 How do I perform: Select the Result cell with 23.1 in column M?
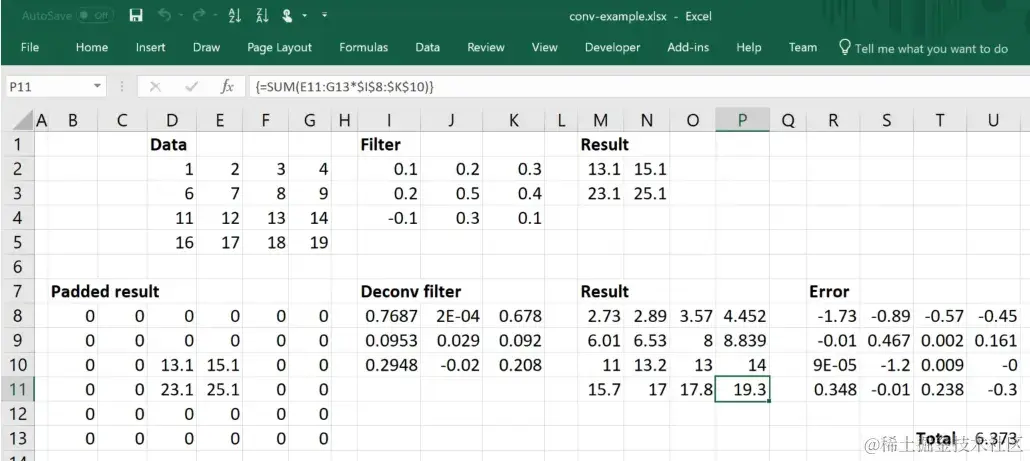600,194
